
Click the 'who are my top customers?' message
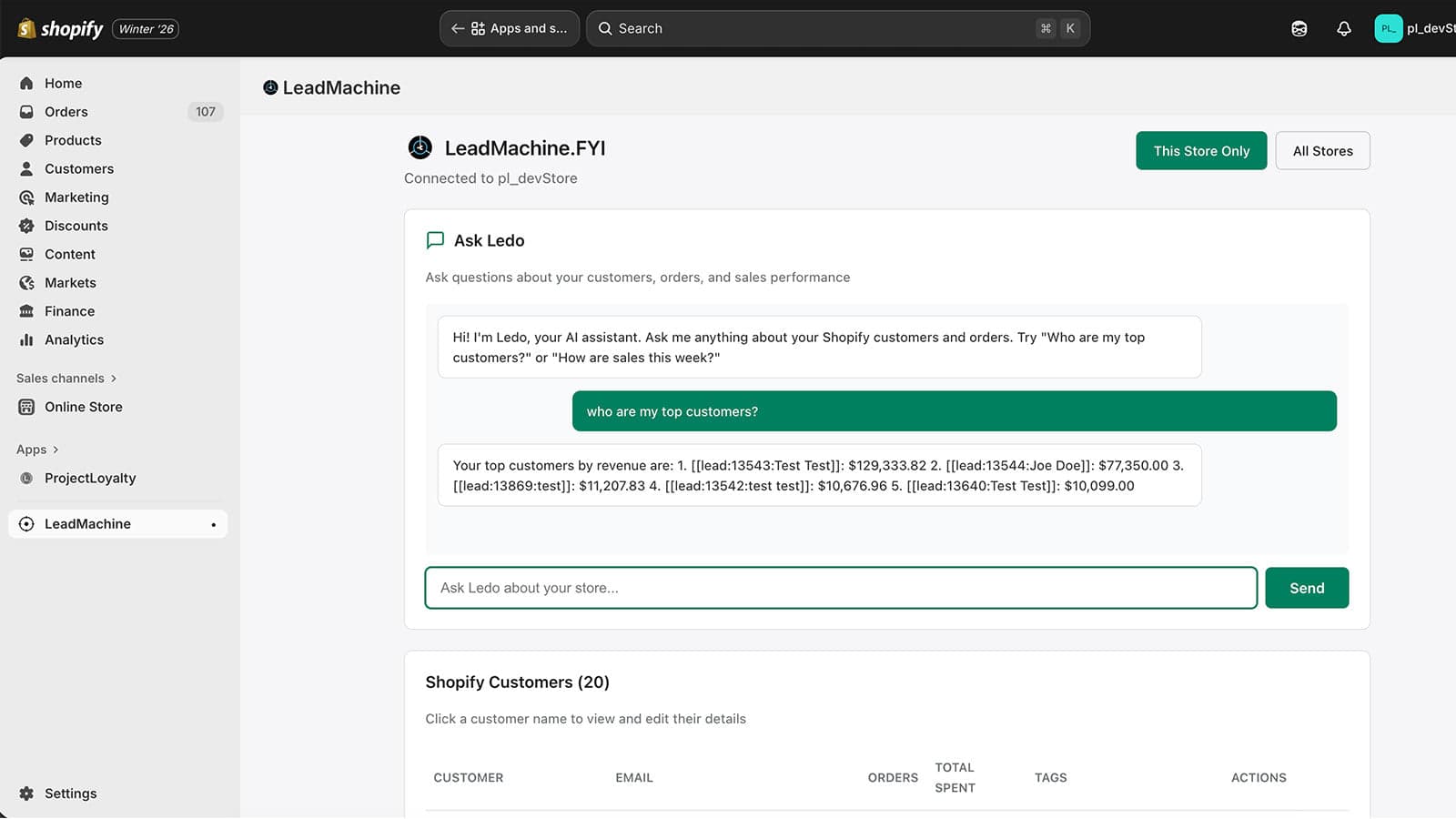click(x=955, y=411)
